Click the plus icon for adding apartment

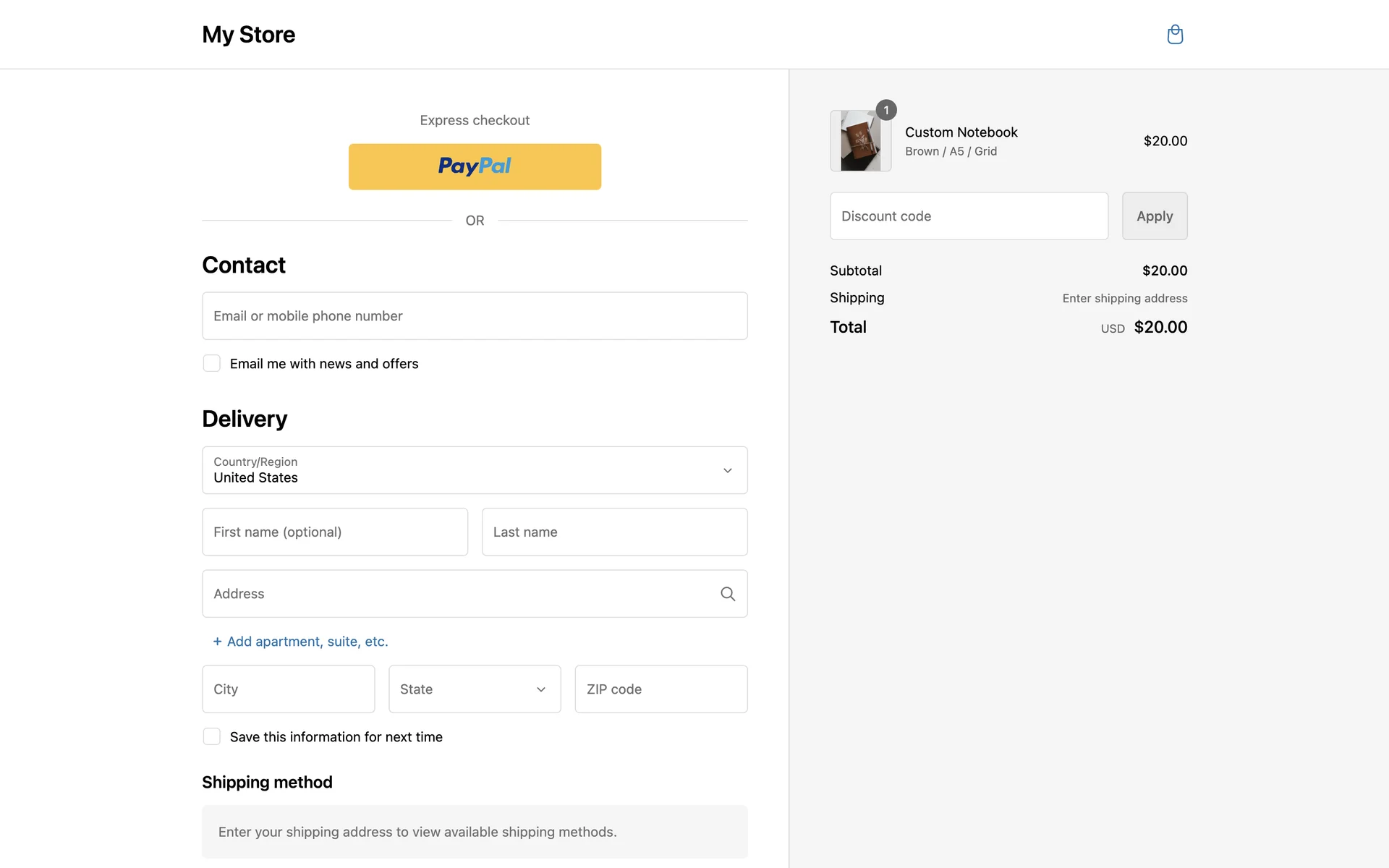tap(217, 642)
